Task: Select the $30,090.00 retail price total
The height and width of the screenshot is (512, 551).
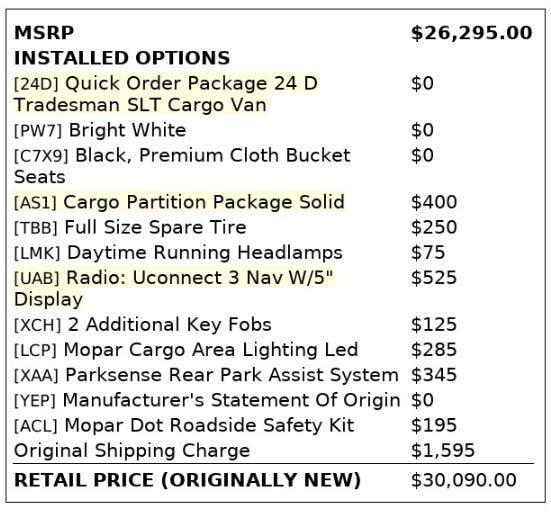Action: 464,480
